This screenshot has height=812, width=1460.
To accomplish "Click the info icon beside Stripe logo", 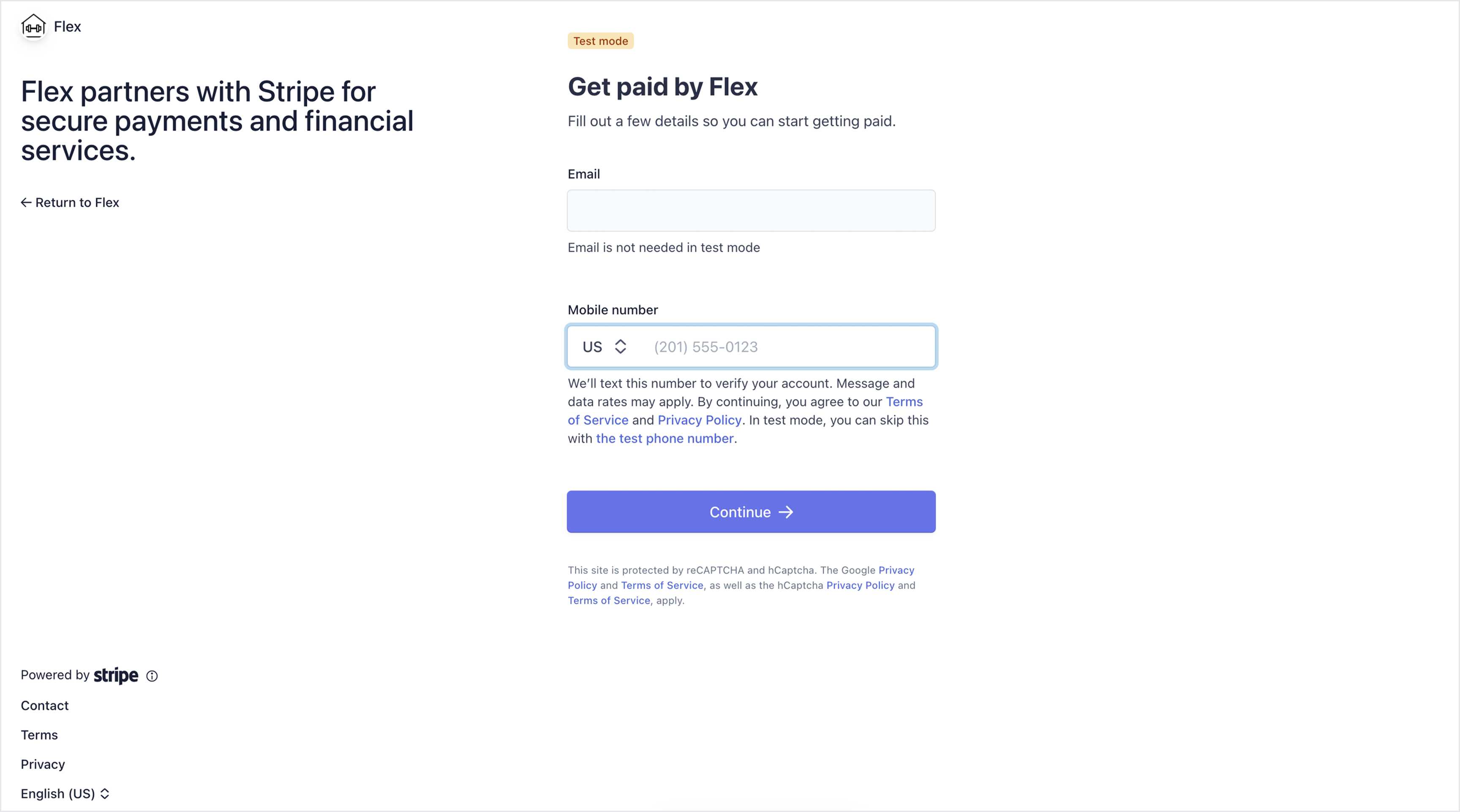I will 152,676.
